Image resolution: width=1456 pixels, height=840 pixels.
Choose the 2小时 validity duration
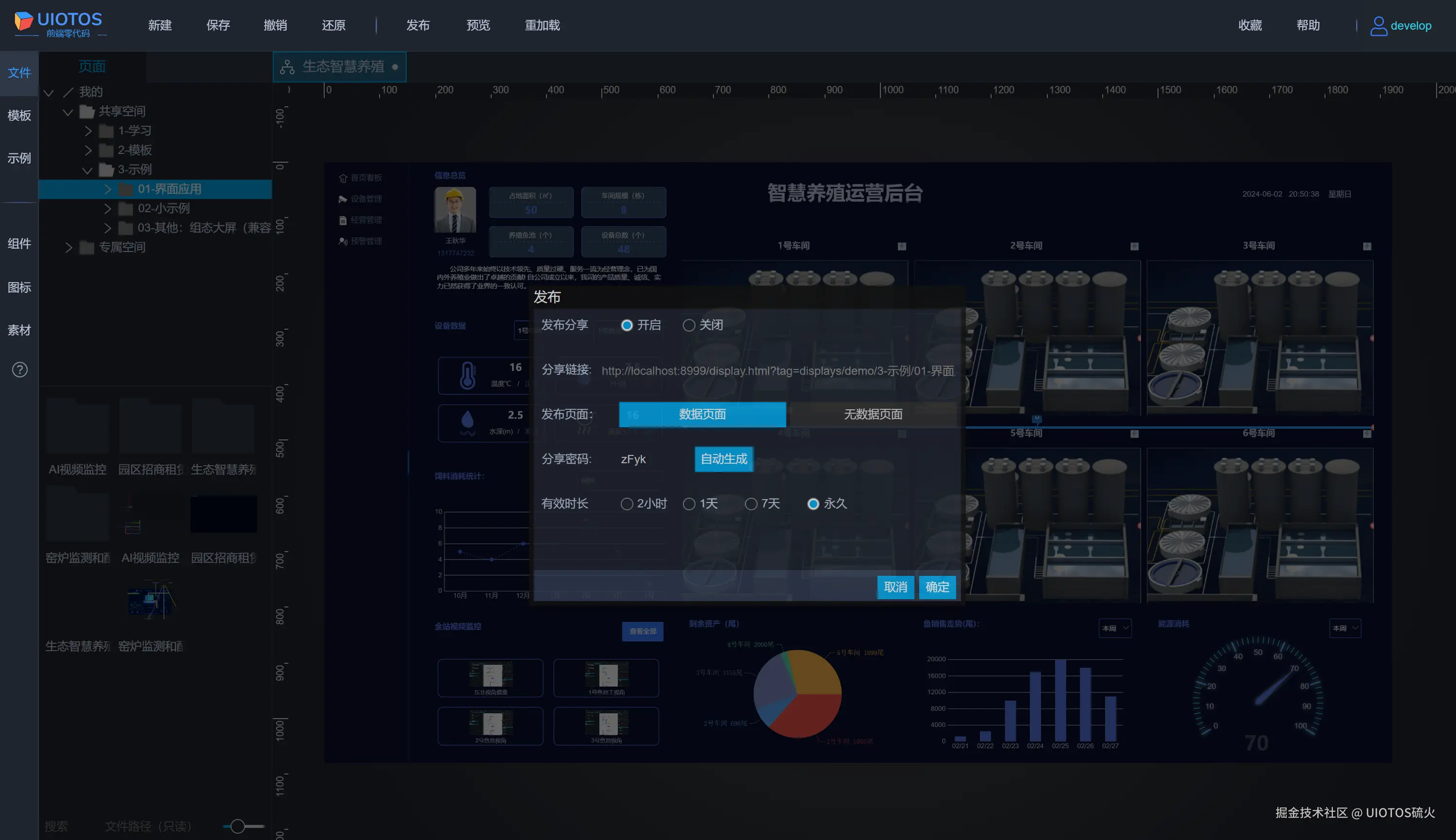point(627,504)
